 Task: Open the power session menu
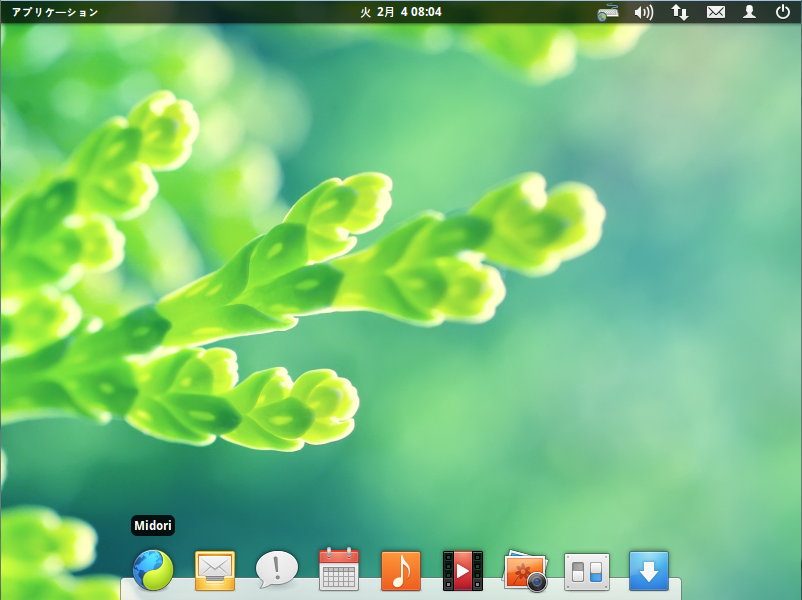click(783, 12)
